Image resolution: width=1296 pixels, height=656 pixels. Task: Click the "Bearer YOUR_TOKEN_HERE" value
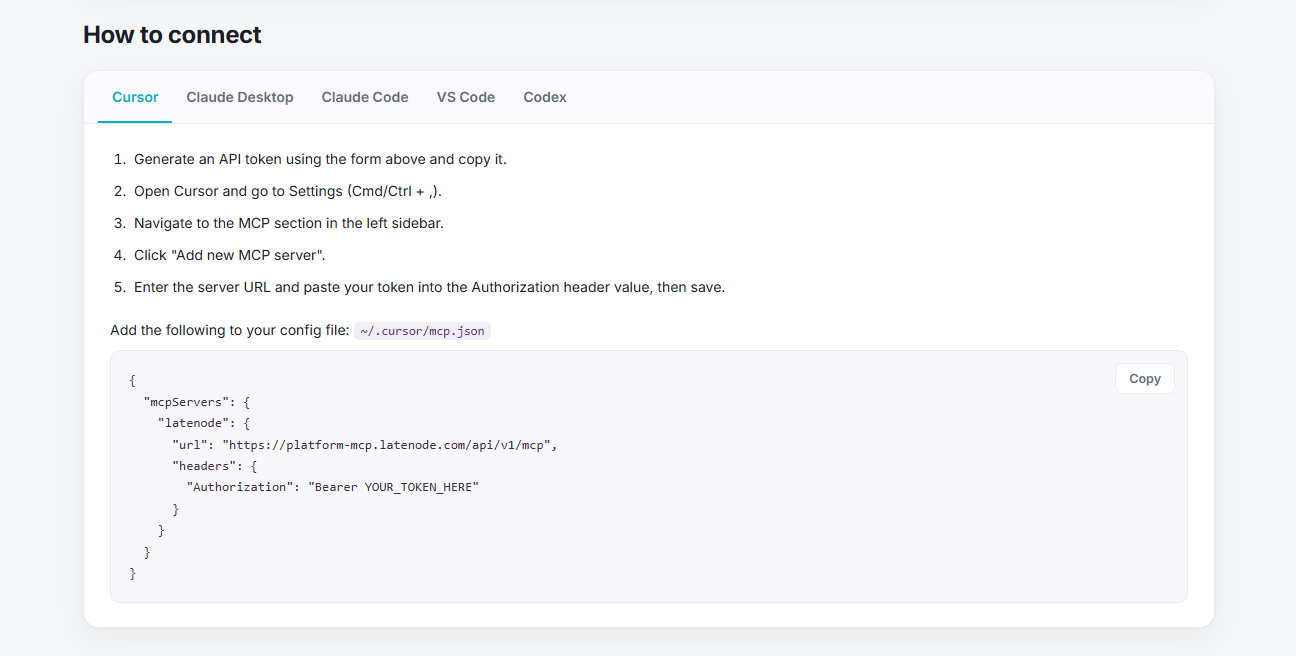coord(394,487)
